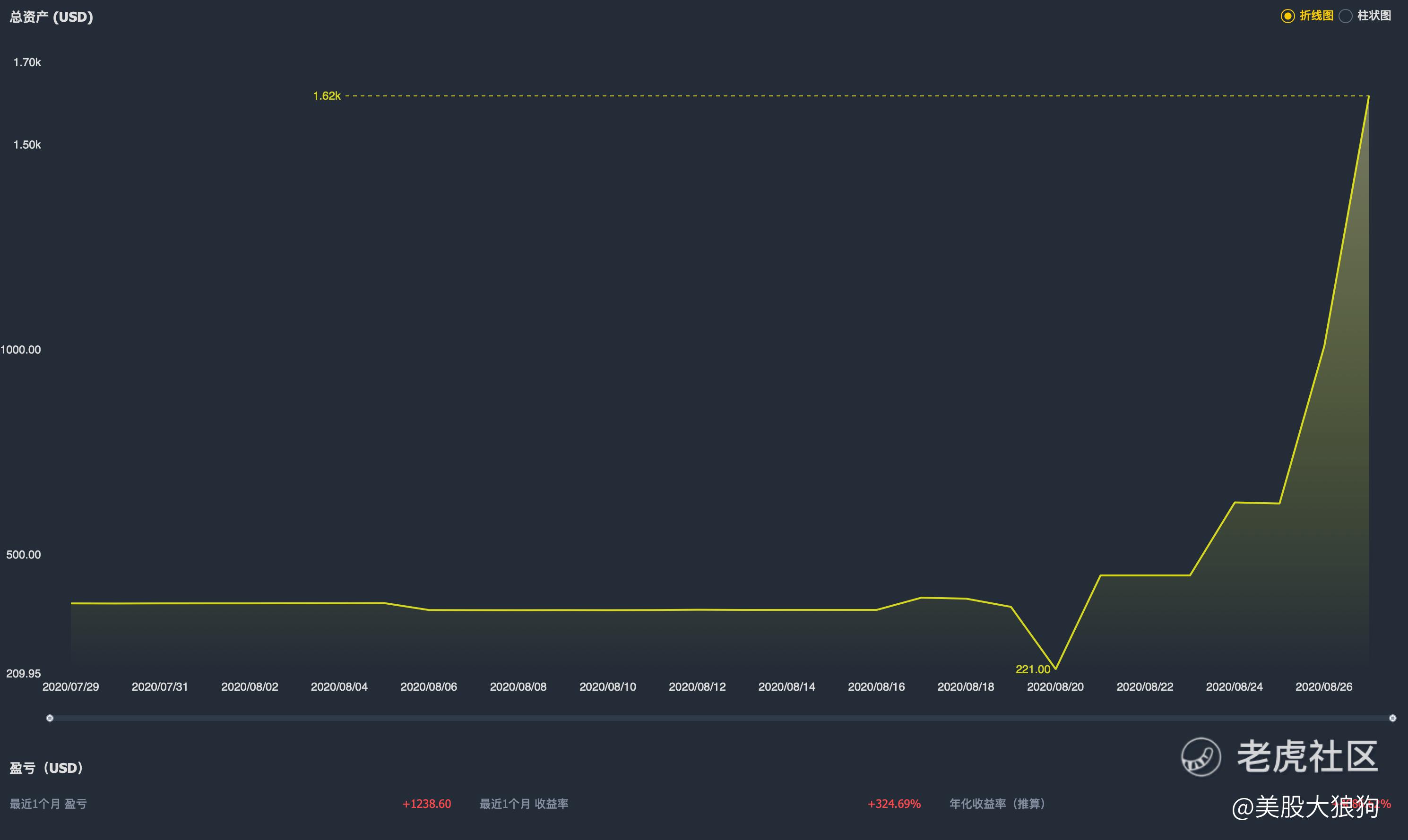1408x840 pixels.
Task: Click the chart peak point at the top right
Action: (x=1368, y=97)
